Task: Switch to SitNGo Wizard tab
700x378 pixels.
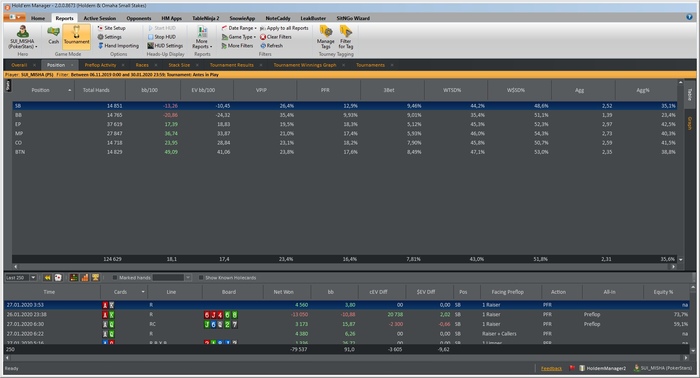Action: 353,18
